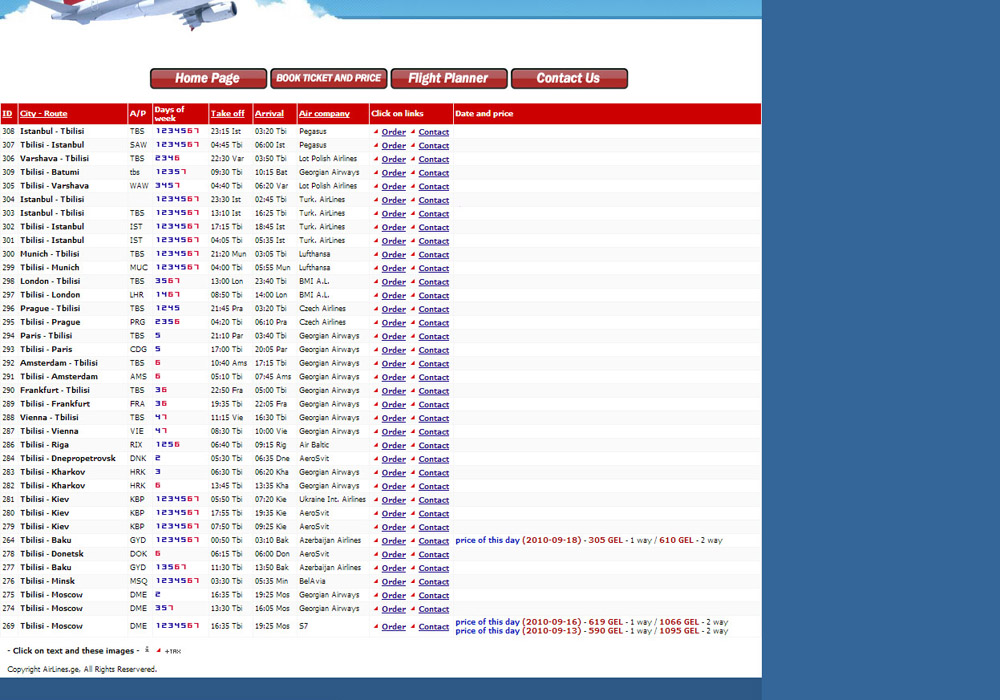
Task: Click red arrow icon before Contact in row 306
Action: [413, 159]
